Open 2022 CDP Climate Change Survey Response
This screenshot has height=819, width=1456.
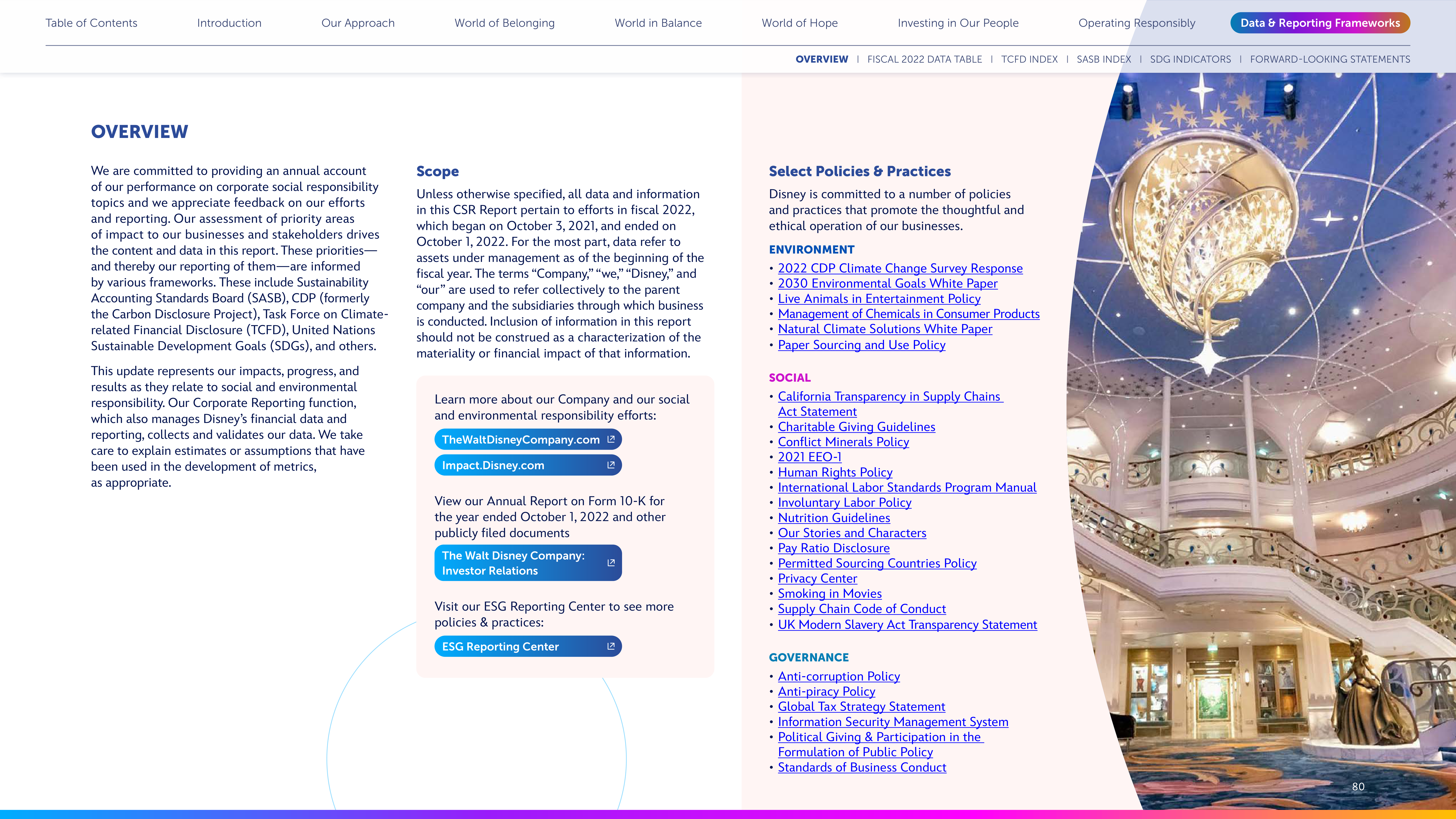tap(900, 268)
